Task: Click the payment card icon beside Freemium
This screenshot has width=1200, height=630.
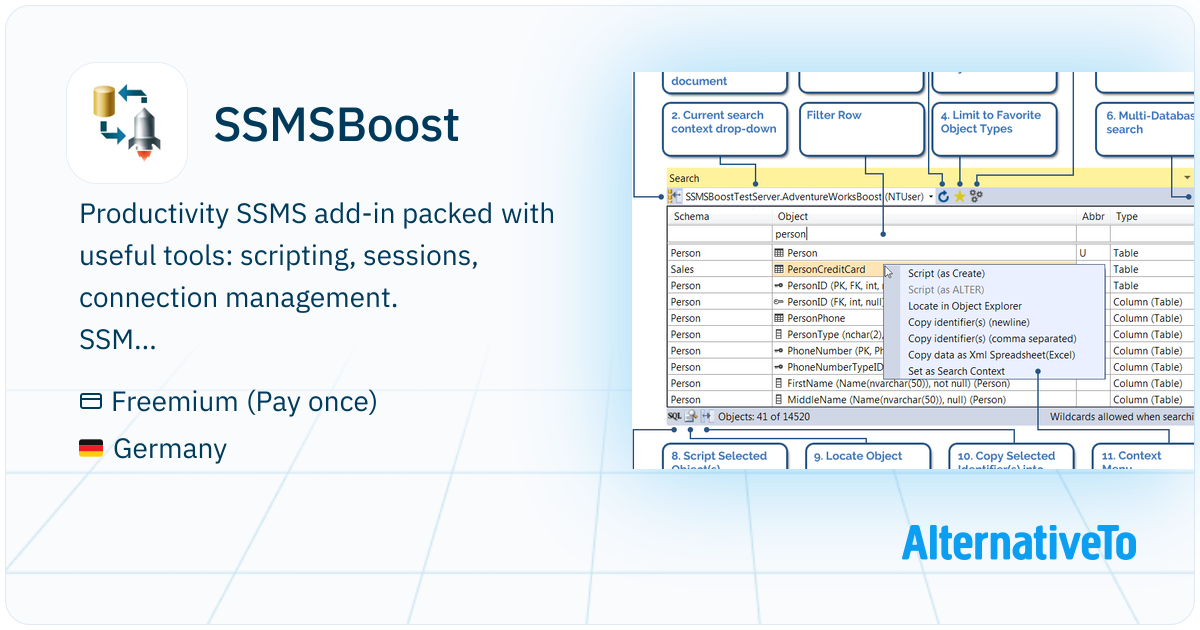Action: [91, 402]
